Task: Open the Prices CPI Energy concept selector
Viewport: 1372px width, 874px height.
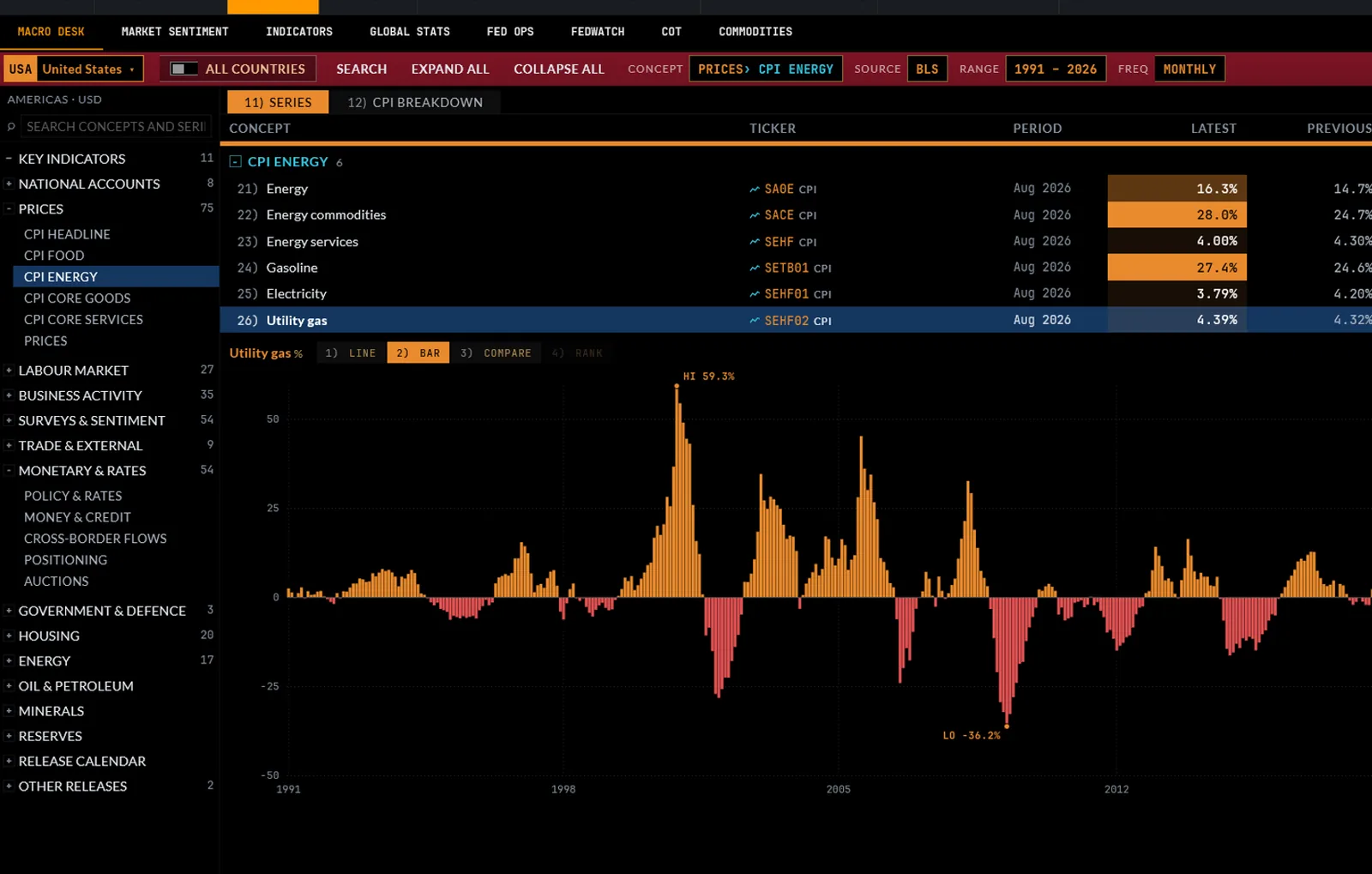Action: pos(766,69)
